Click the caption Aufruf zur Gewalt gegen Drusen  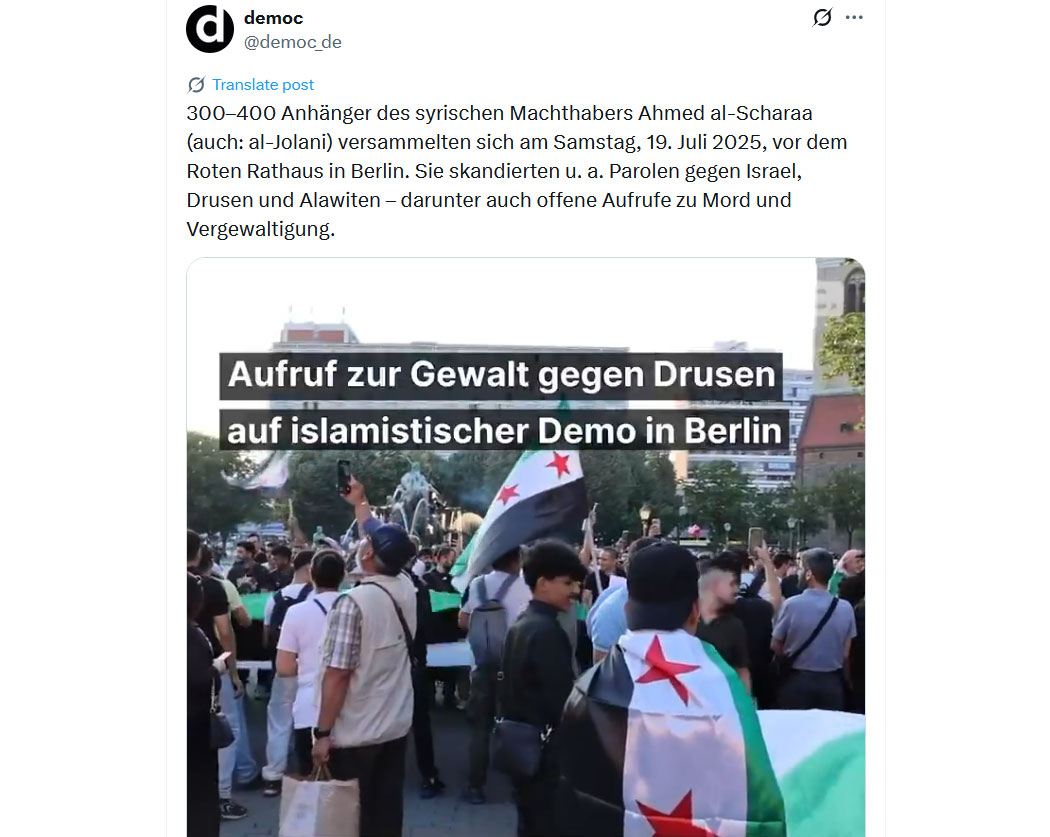point(501,376)
